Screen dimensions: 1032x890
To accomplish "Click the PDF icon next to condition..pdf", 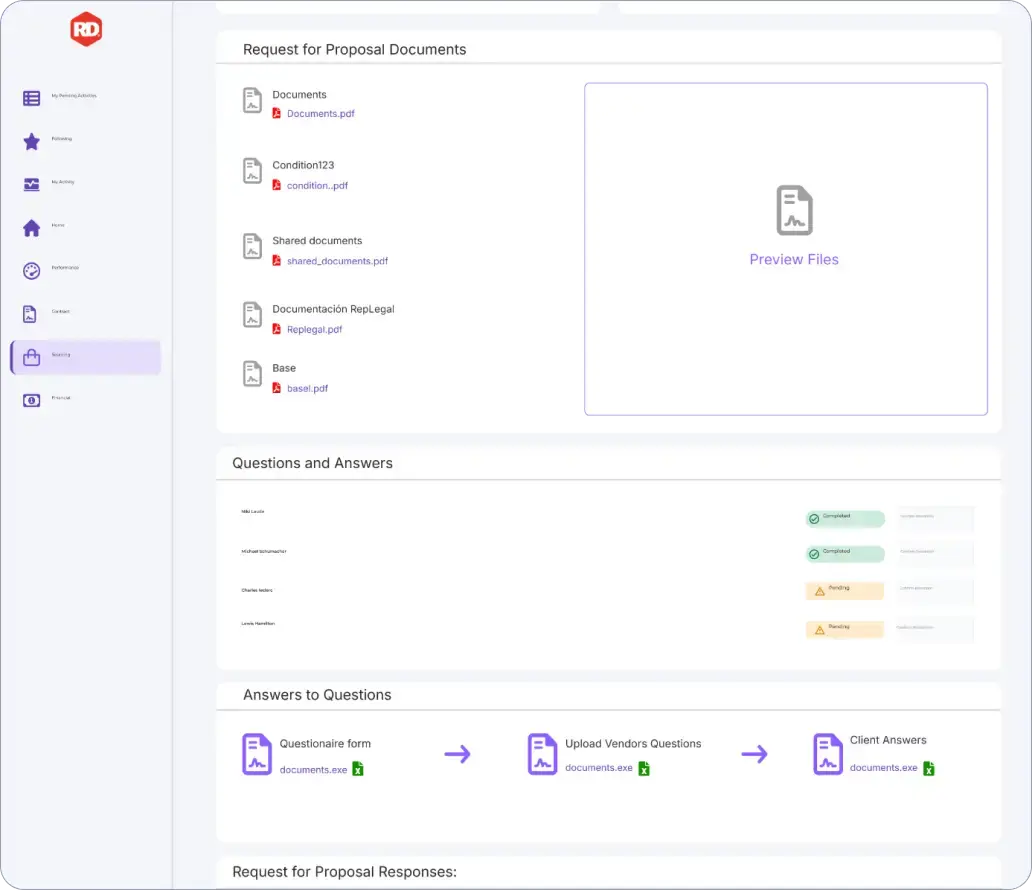I will [x=277, y=185].
